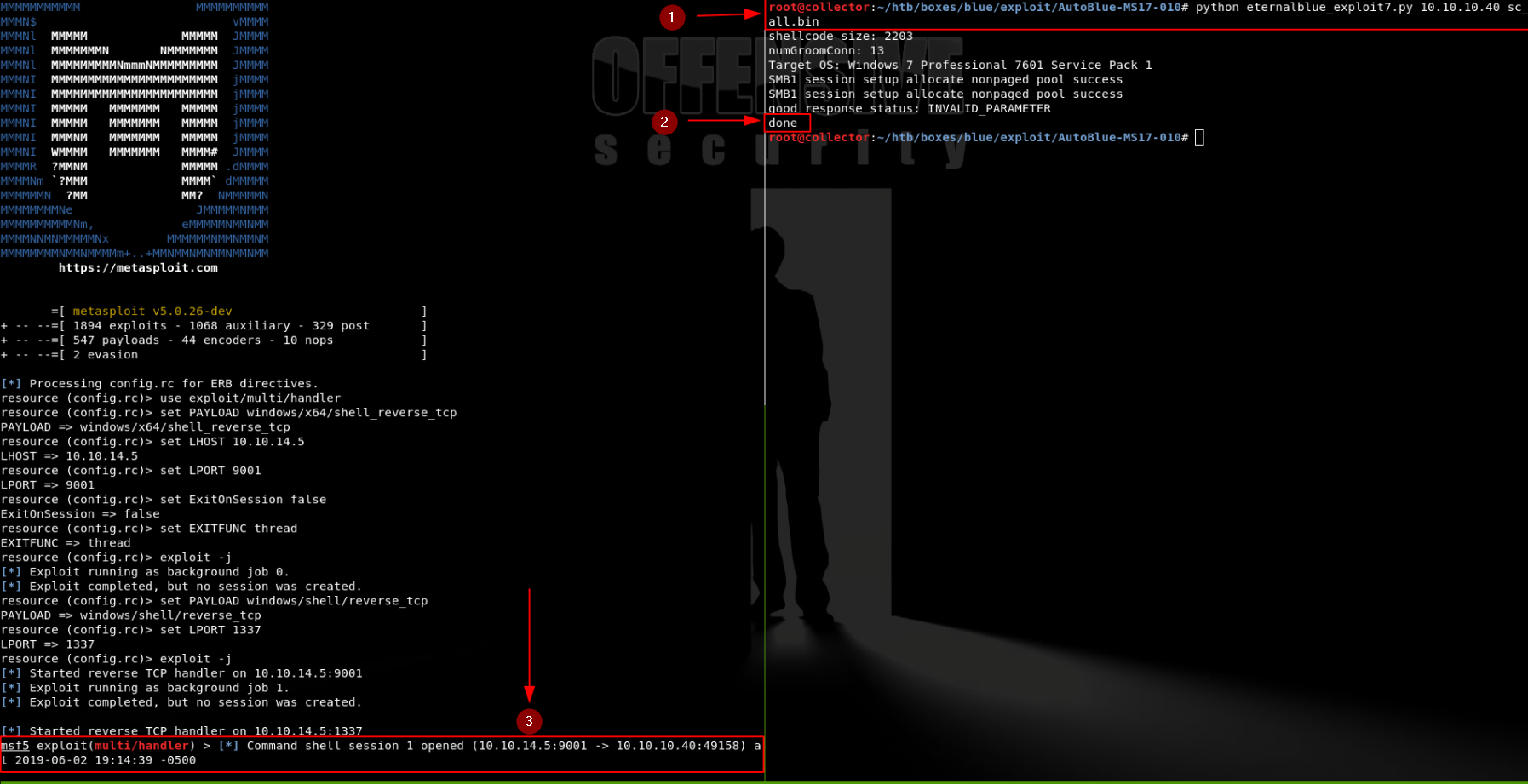Click the 'set LPORT 1337' command line

(x=131, y=630)
